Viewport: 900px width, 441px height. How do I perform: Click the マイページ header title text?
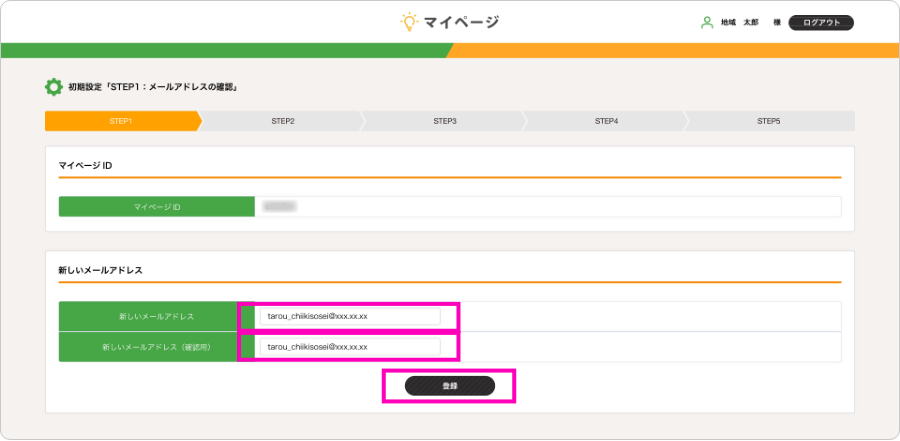tap(461, 22)
